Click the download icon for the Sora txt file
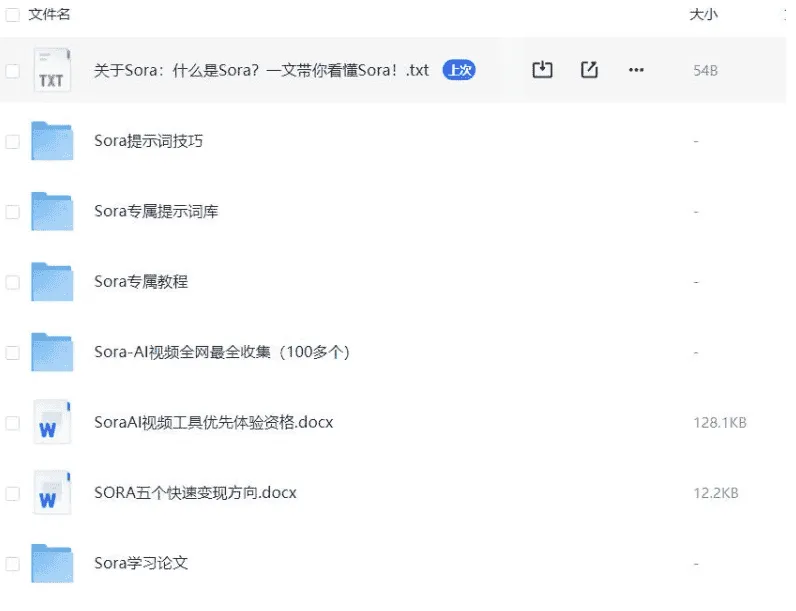796x611 pixels. tap(542, 70)
